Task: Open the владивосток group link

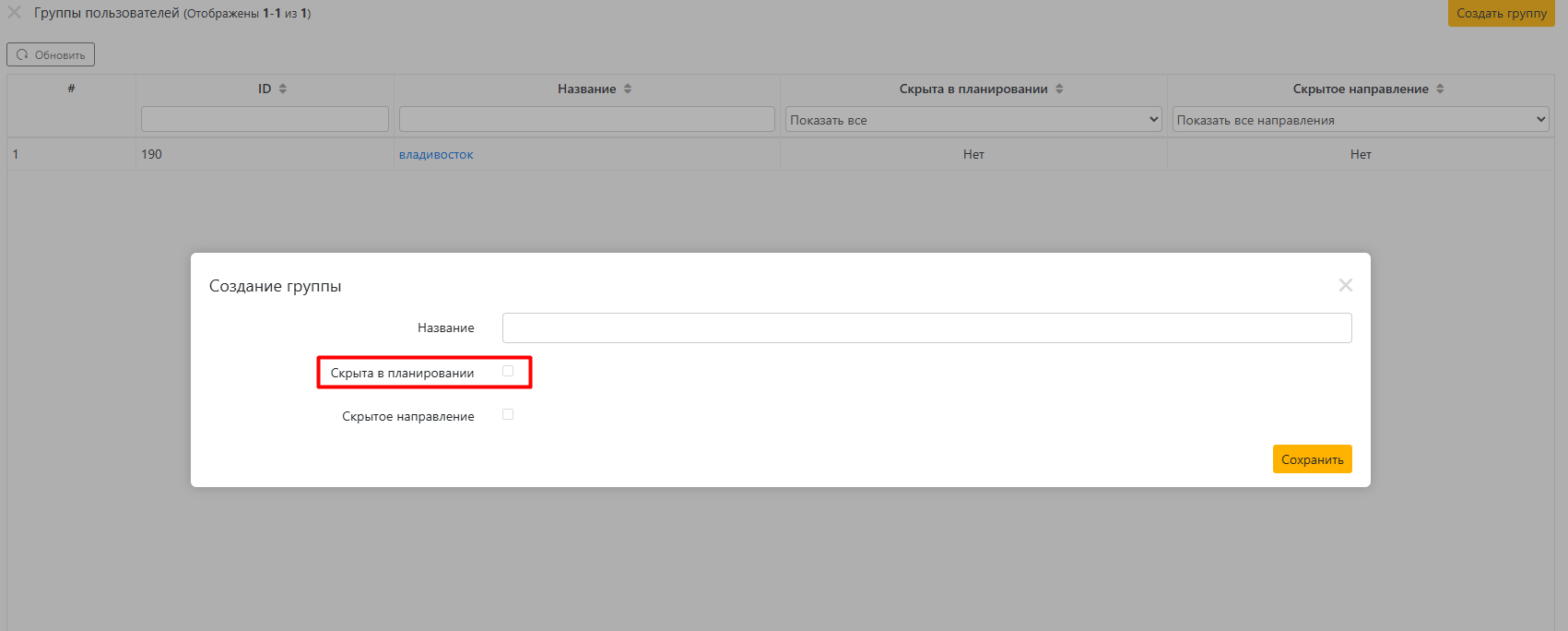Action: pos(436,154)
